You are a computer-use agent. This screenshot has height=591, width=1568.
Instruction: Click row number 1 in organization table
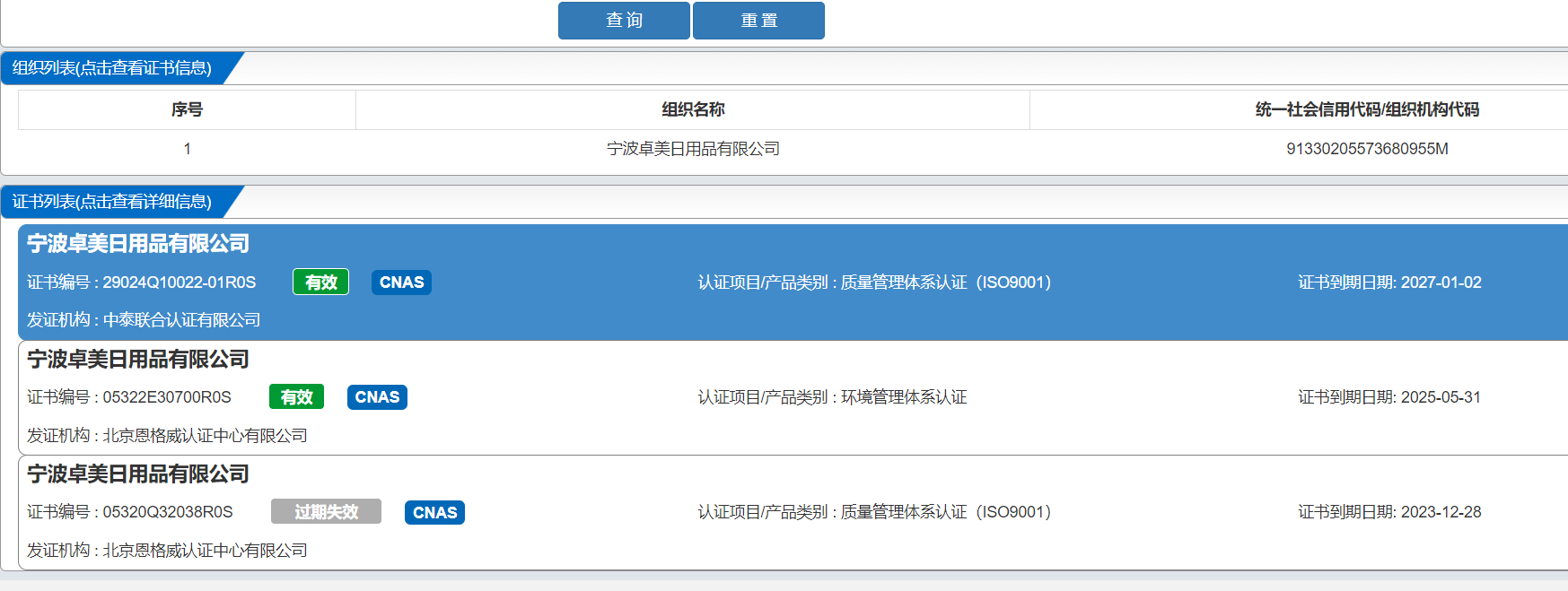click(x=187, y=149)
